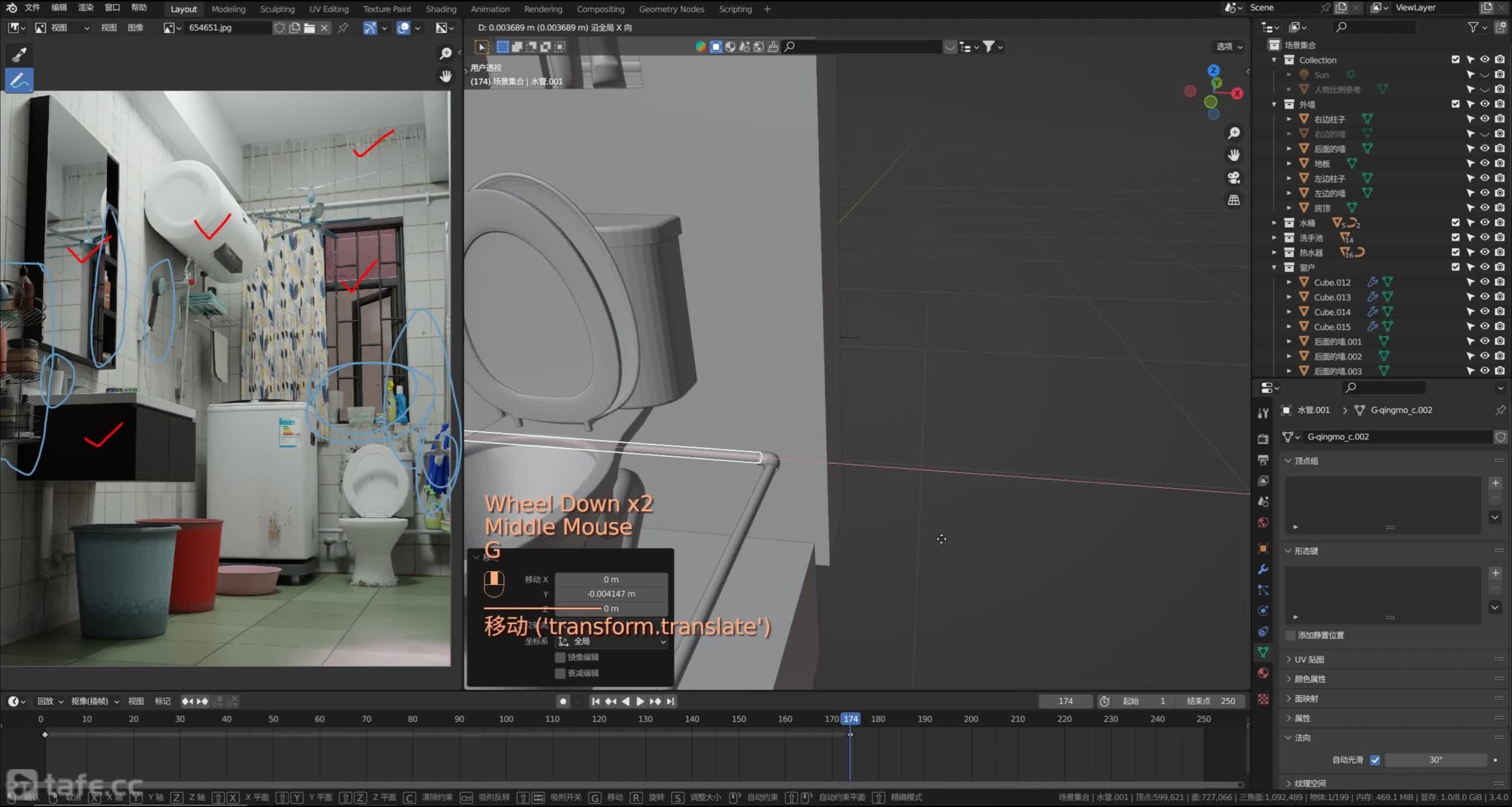This screenshot has width=1512, height=807.
Task: Open the Particles properties tab
Action: 1263,590
